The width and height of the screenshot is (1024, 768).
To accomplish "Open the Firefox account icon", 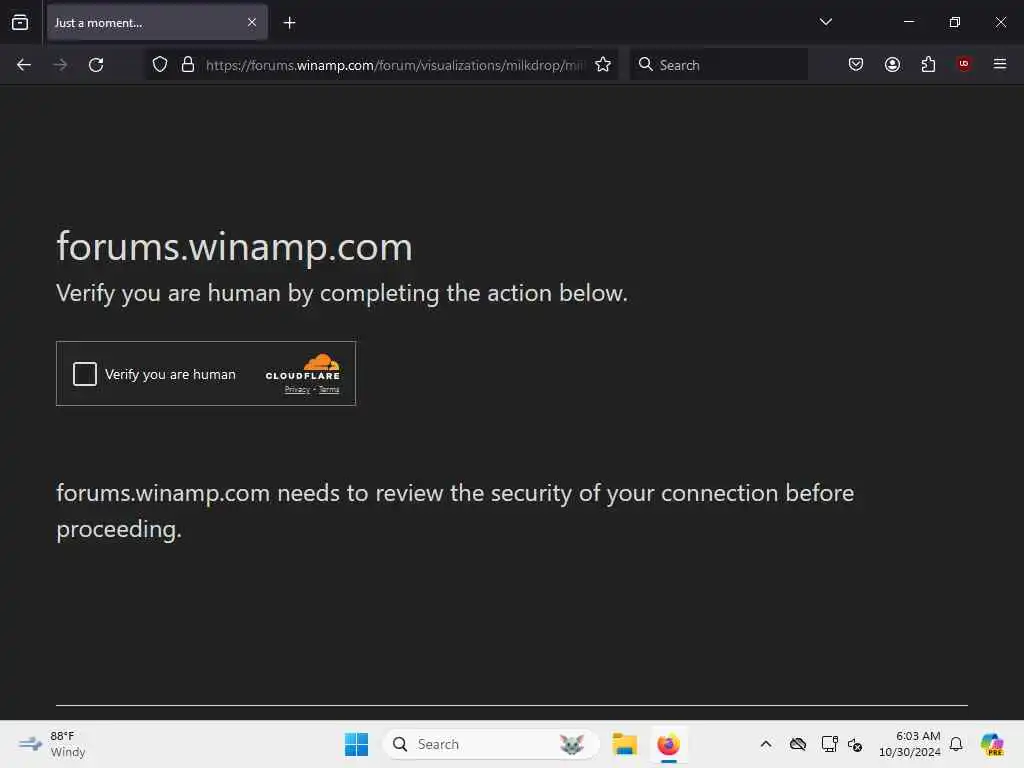I will [892, 64].
